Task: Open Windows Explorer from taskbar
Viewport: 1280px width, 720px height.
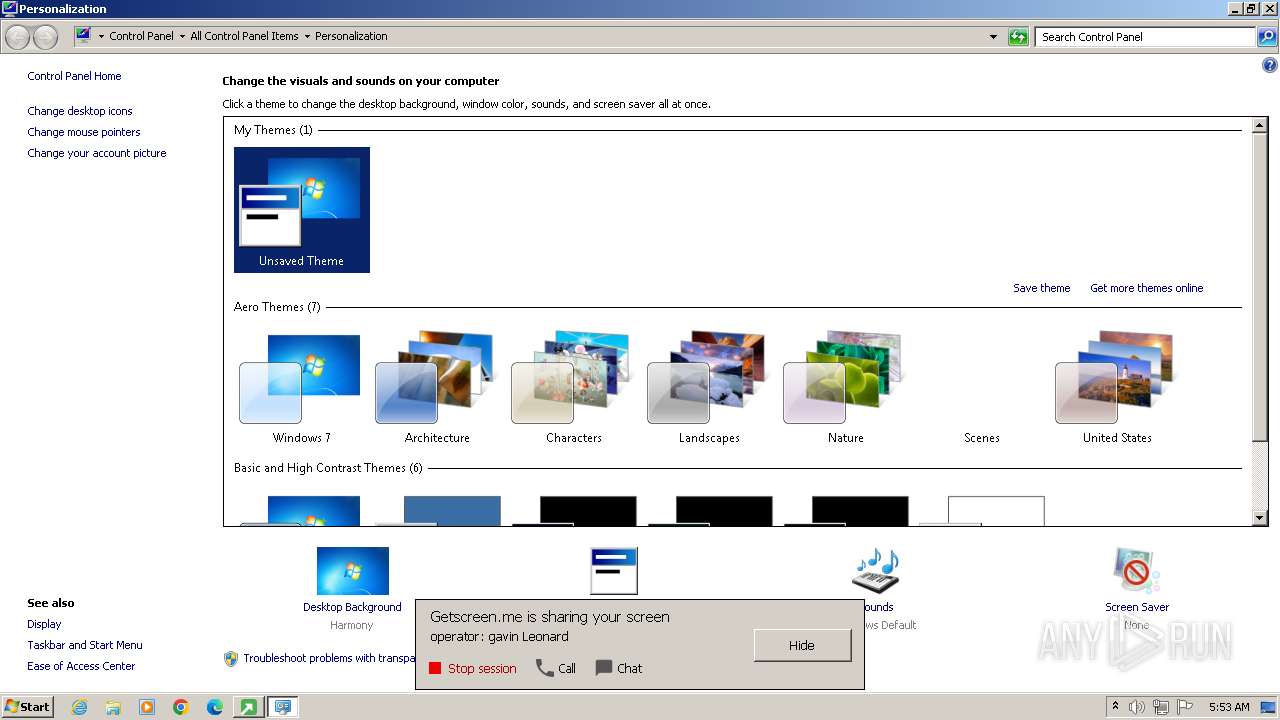Action: pos(113,707)
